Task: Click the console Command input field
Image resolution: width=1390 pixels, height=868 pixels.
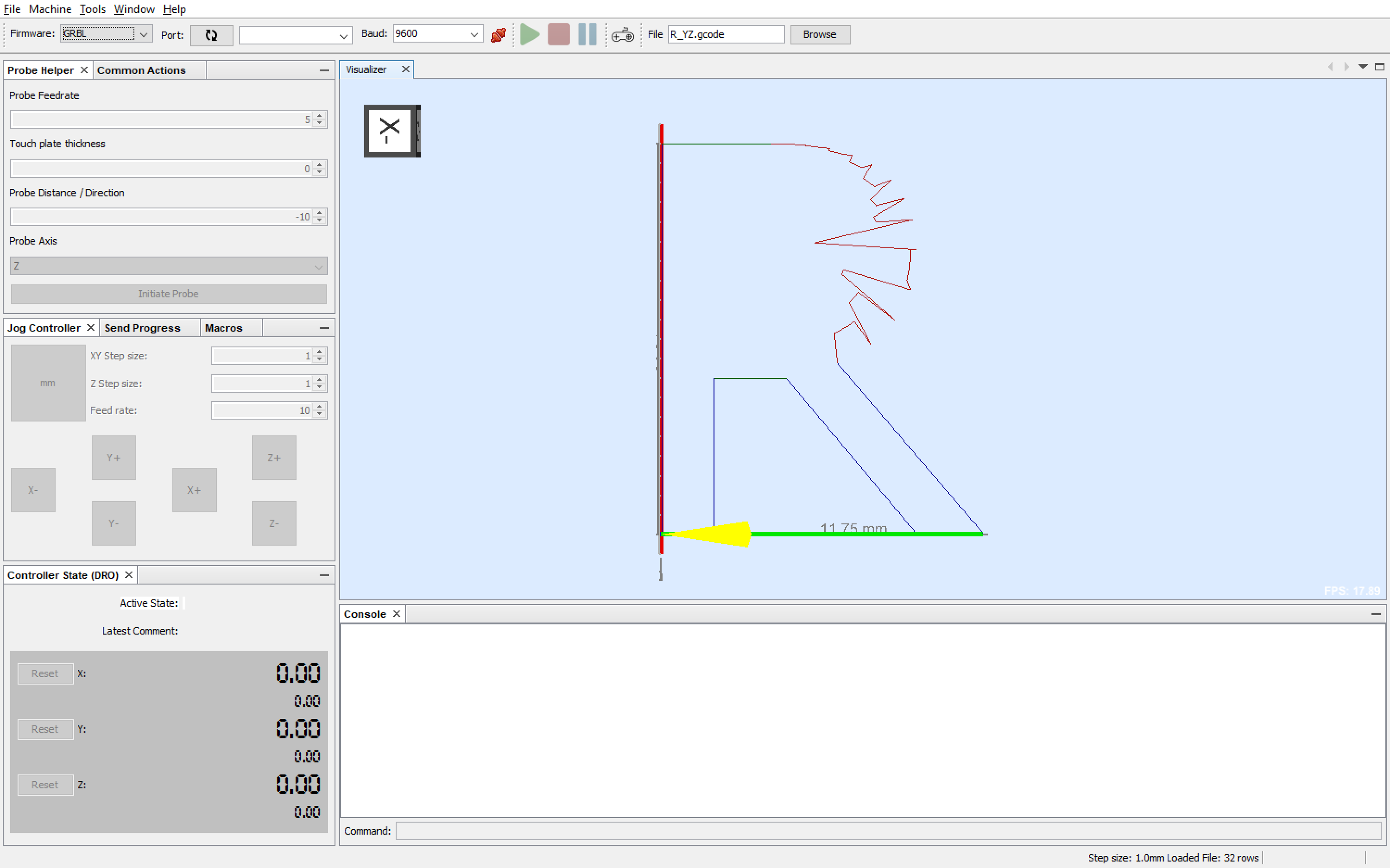Action: tap(888, 830)
